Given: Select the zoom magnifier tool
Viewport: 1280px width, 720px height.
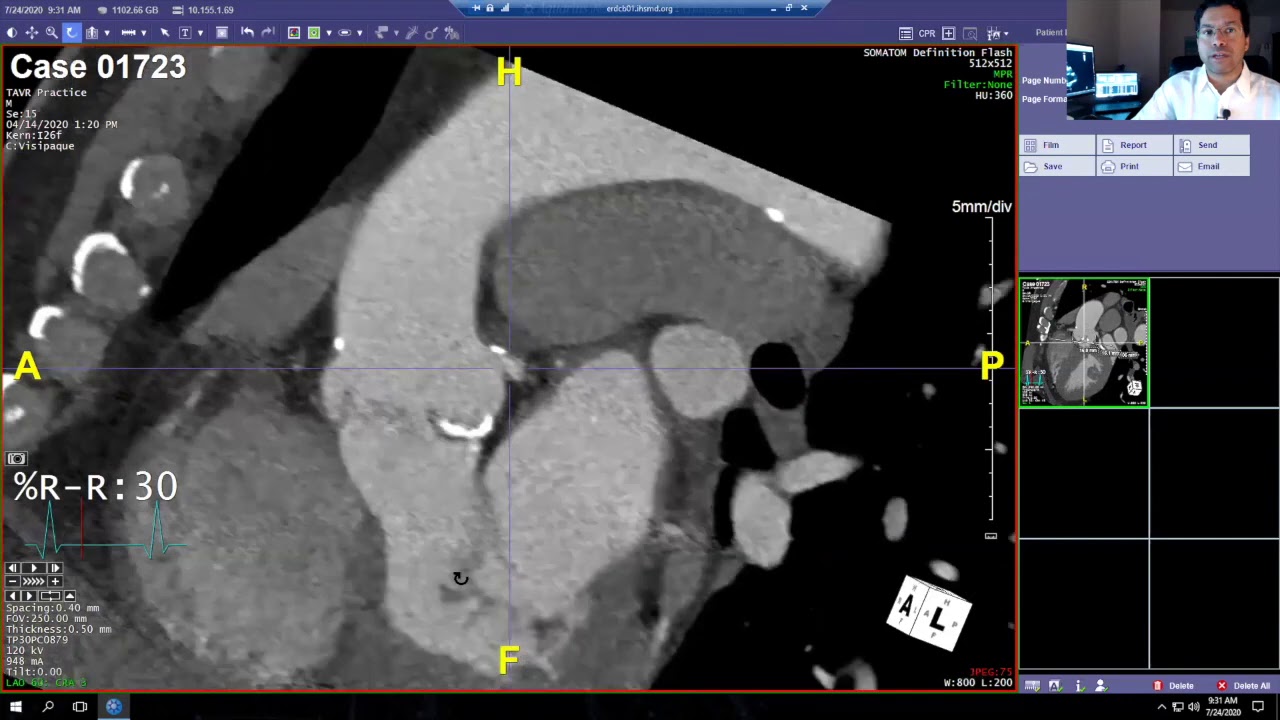Looking at the screenshot, I should 51,33.
